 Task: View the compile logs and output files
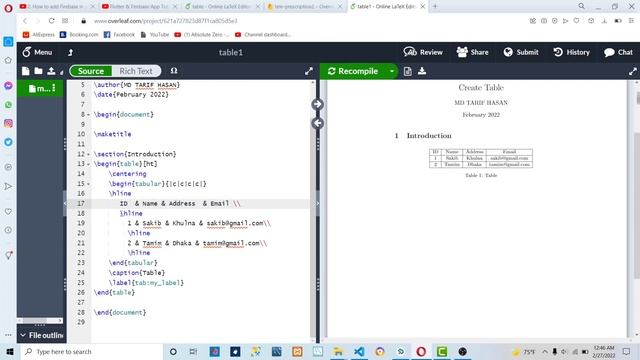coord(407,71)
